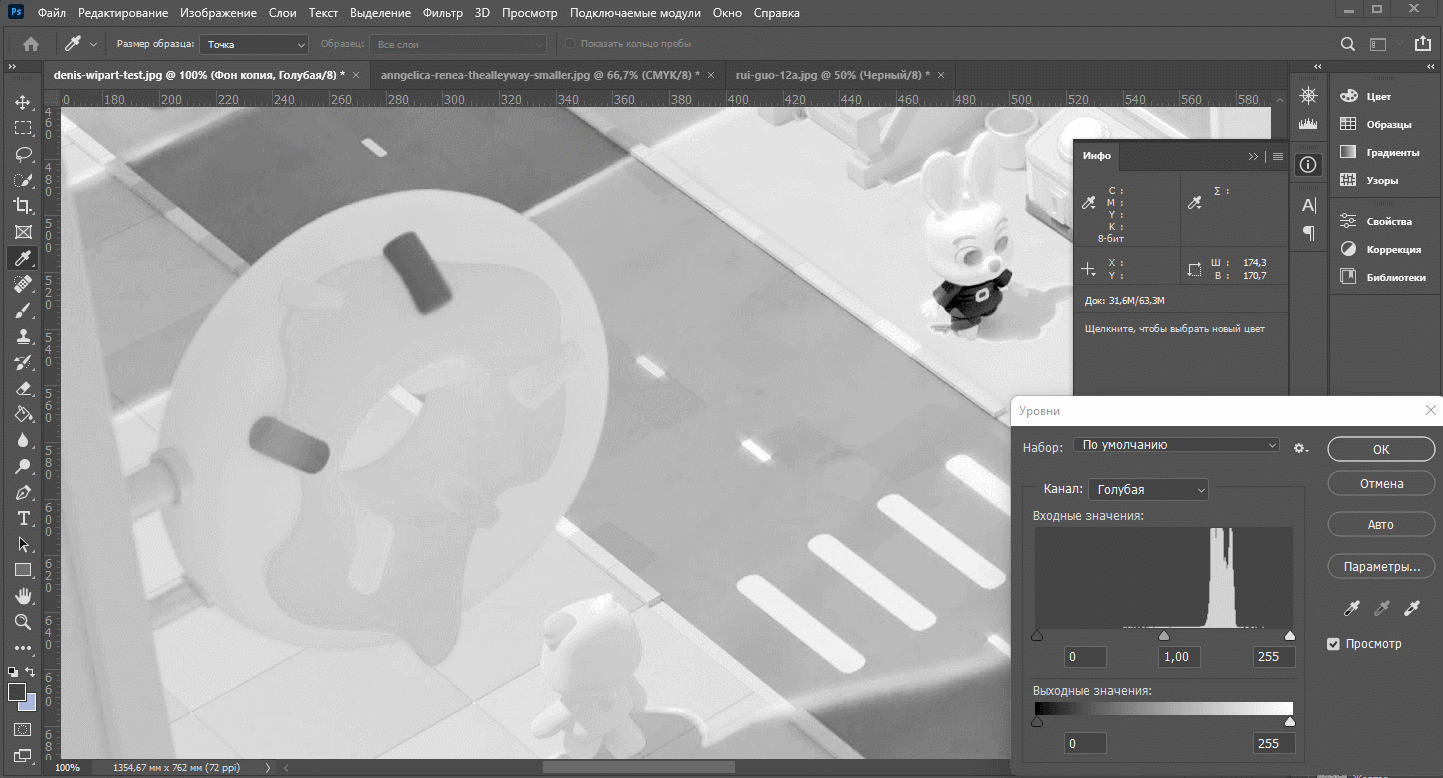Click the input midtone gray slider
Image resolution: width=1443 pixels, height=778 pixels.
(1163, 635)
